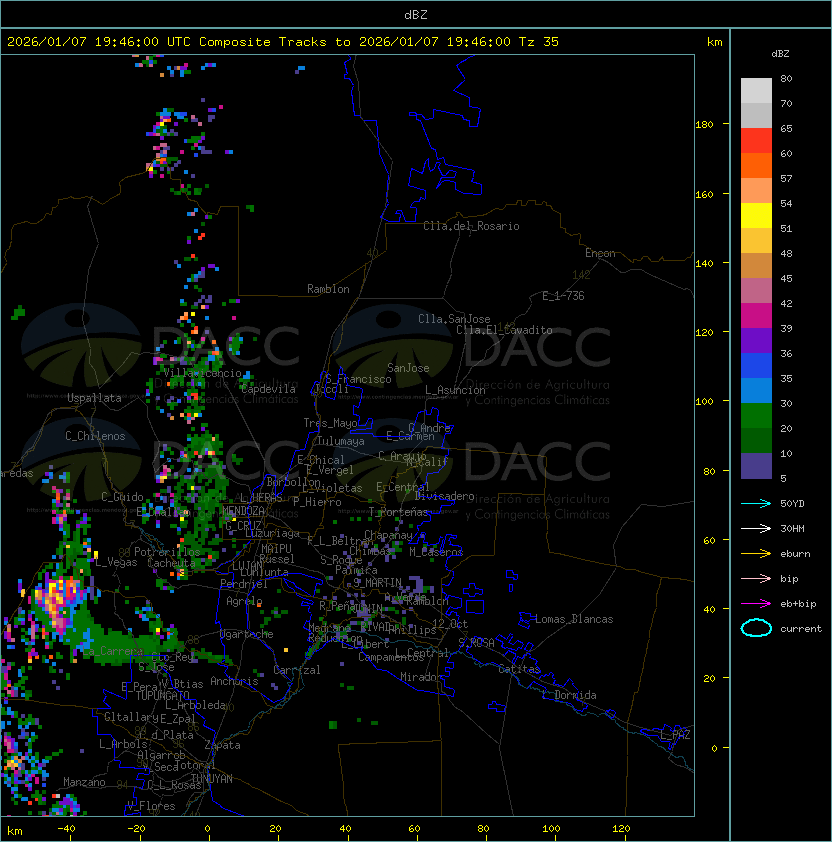Image resolution: width=832 pixels, height=842 pixels.
Task: Click the L_PAZ label on the map
Action: point(675,735)
